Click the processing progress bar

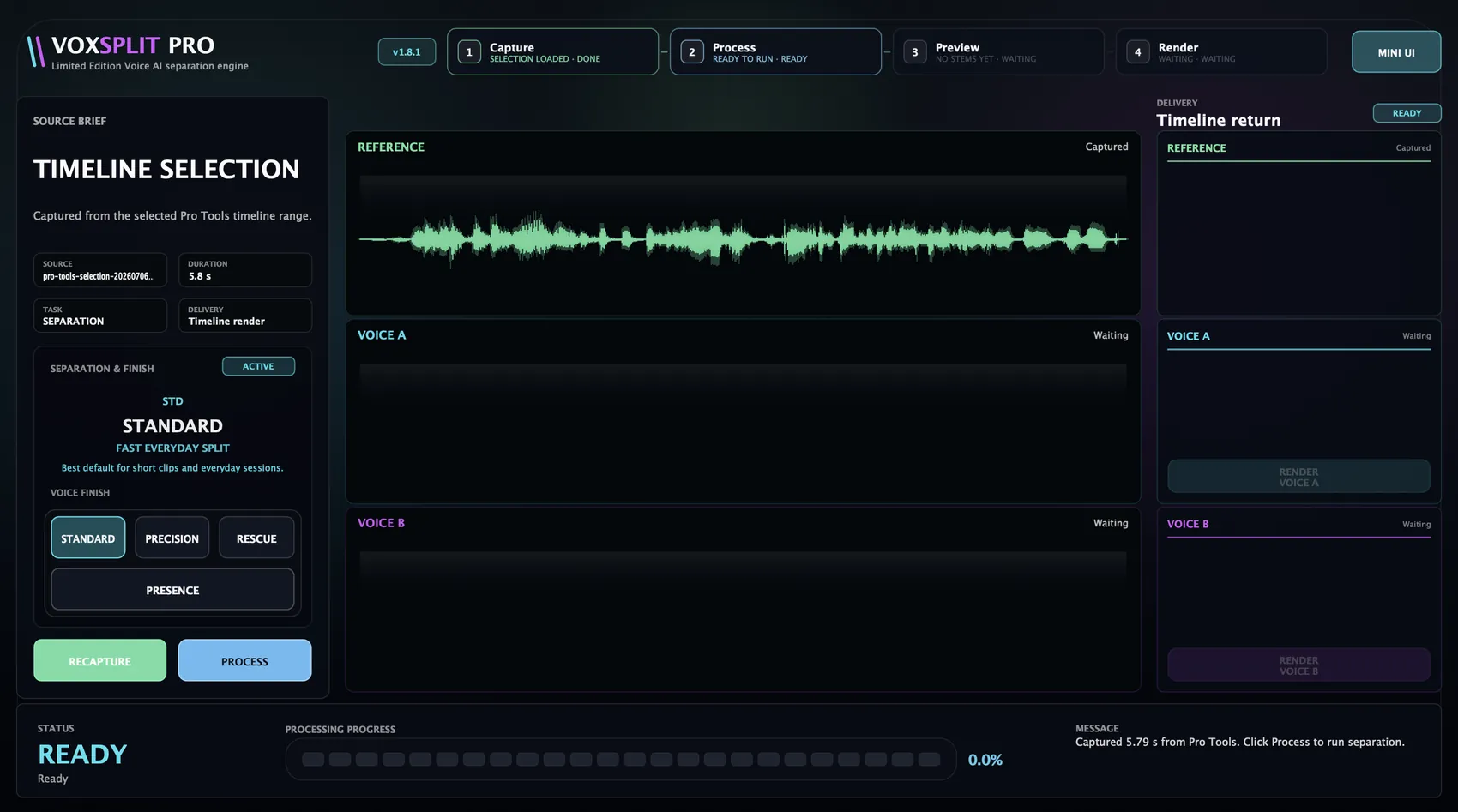pyautogui.click(x=621, y=760)
